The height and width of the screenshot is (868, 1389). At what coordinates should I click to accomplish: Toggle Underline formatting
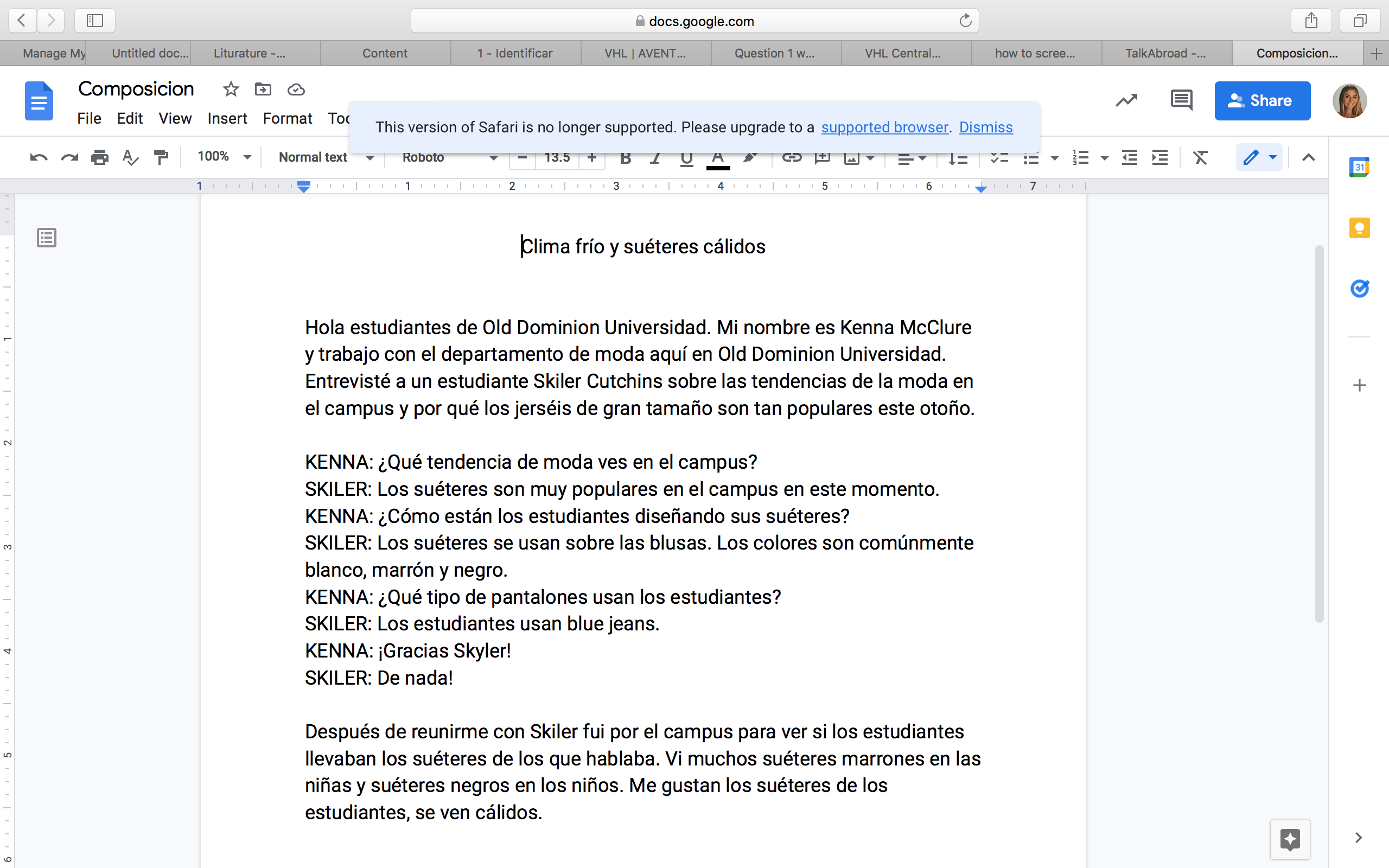pyautogui.click(x=686, y=157)
